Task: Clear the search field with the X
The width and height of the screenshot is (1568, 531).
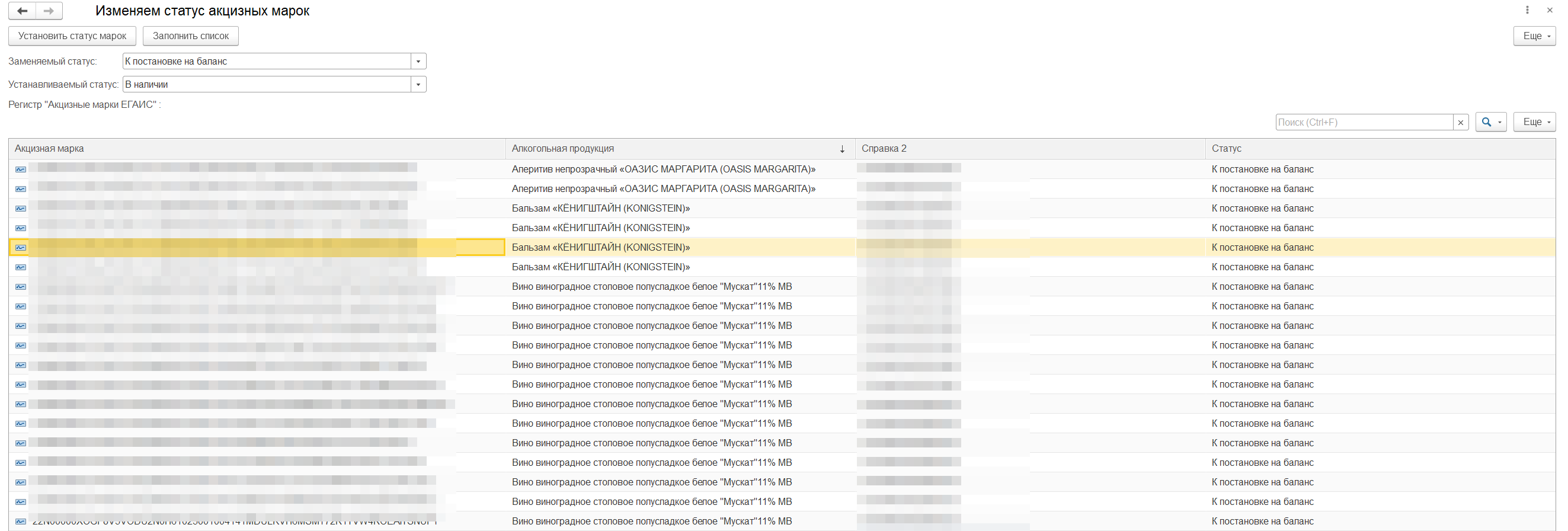Action: [1461, 123]
